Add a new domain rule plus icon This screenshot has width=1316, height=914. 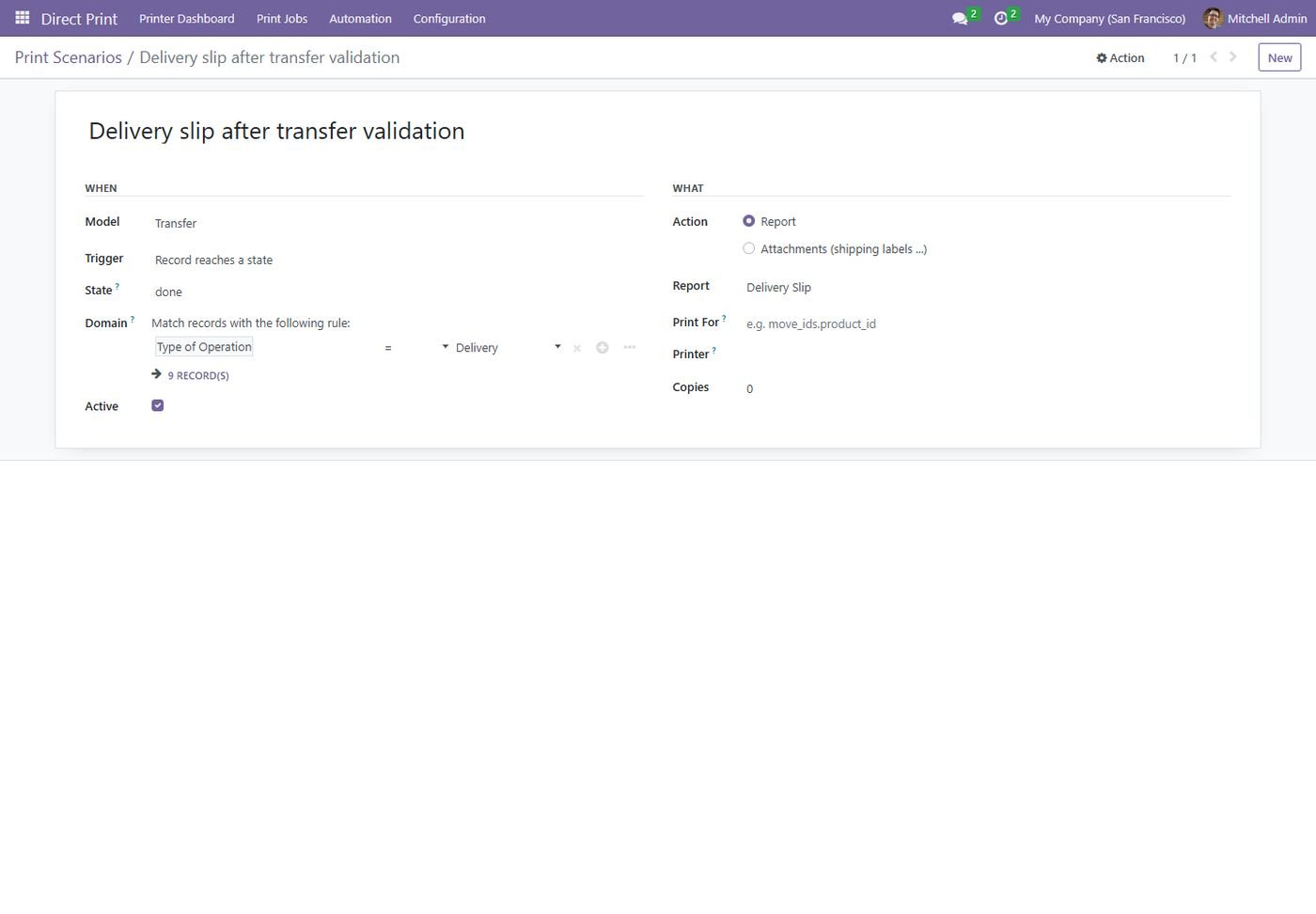point(603,348)
